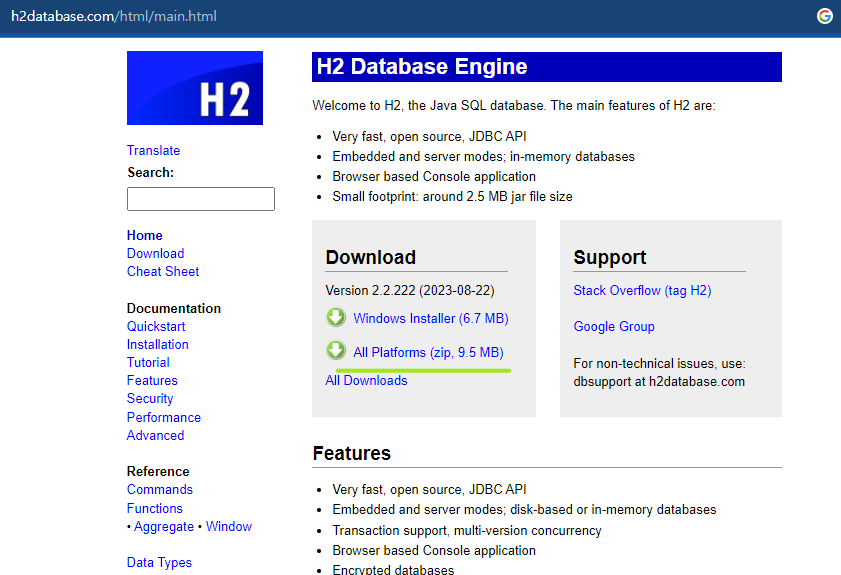The width and height of the screenshot is (841, 575).
Task: Click the Download section heading
Action: coord(371,257)
